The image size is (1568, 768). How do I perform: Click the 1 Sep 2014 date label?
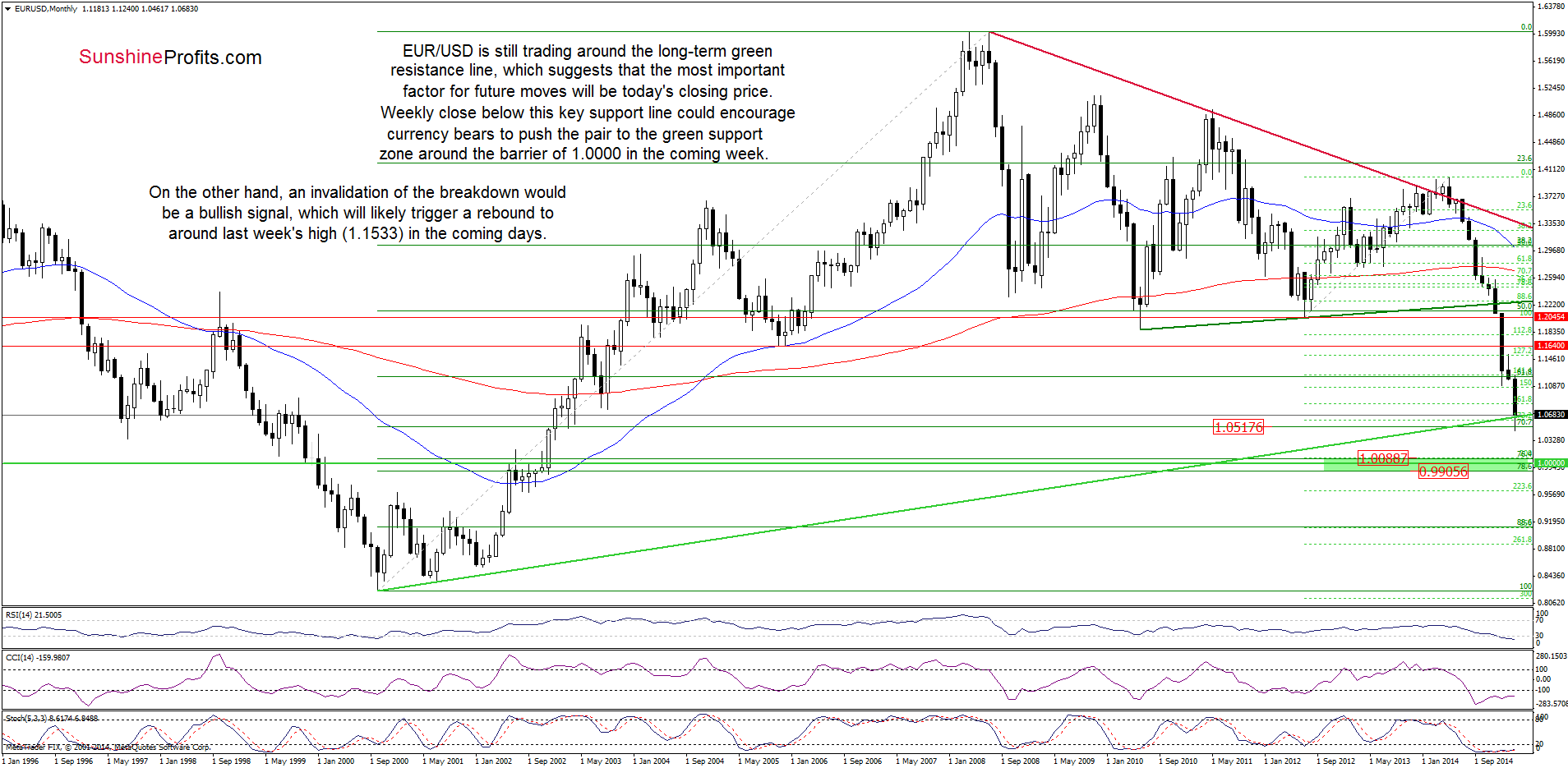[1493, 761]
